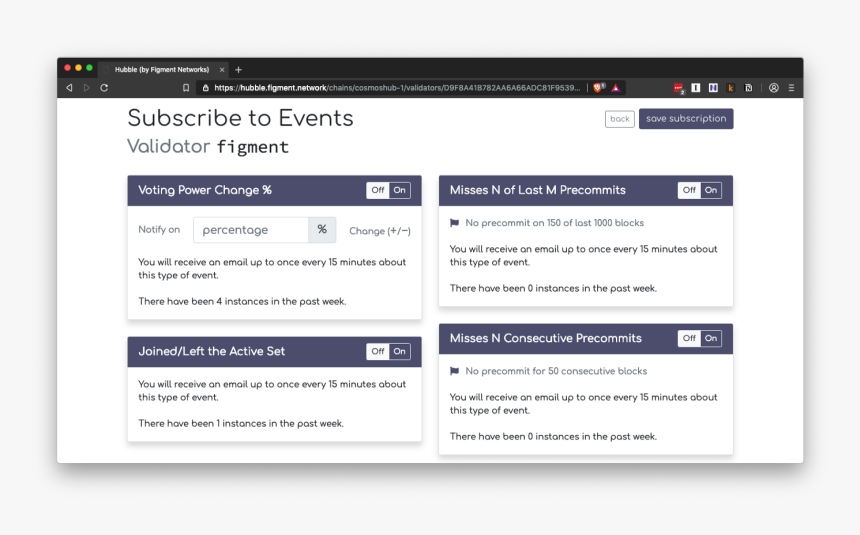Open a new browser tab with the plus button

tap(238, 70)
